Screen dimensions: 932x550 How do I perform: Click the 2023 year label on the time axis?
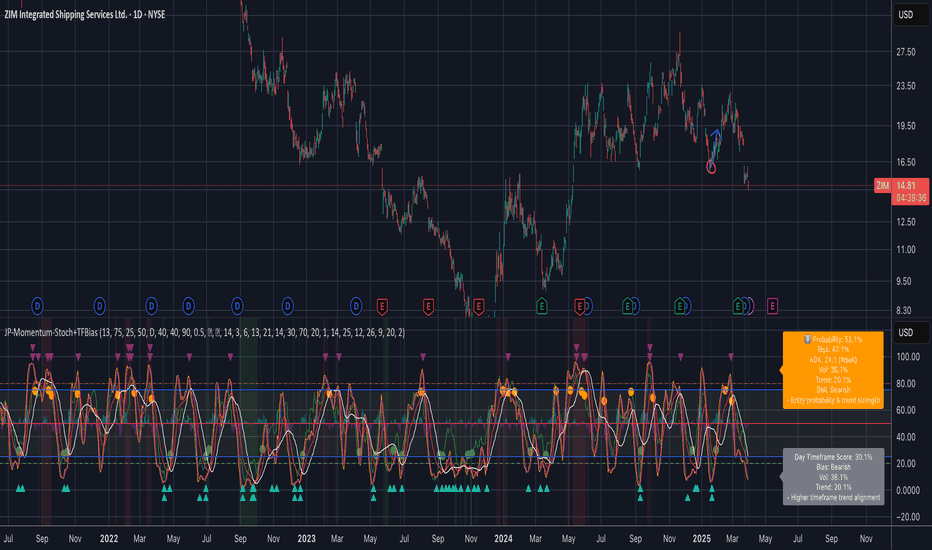click(x=307, y=539)
